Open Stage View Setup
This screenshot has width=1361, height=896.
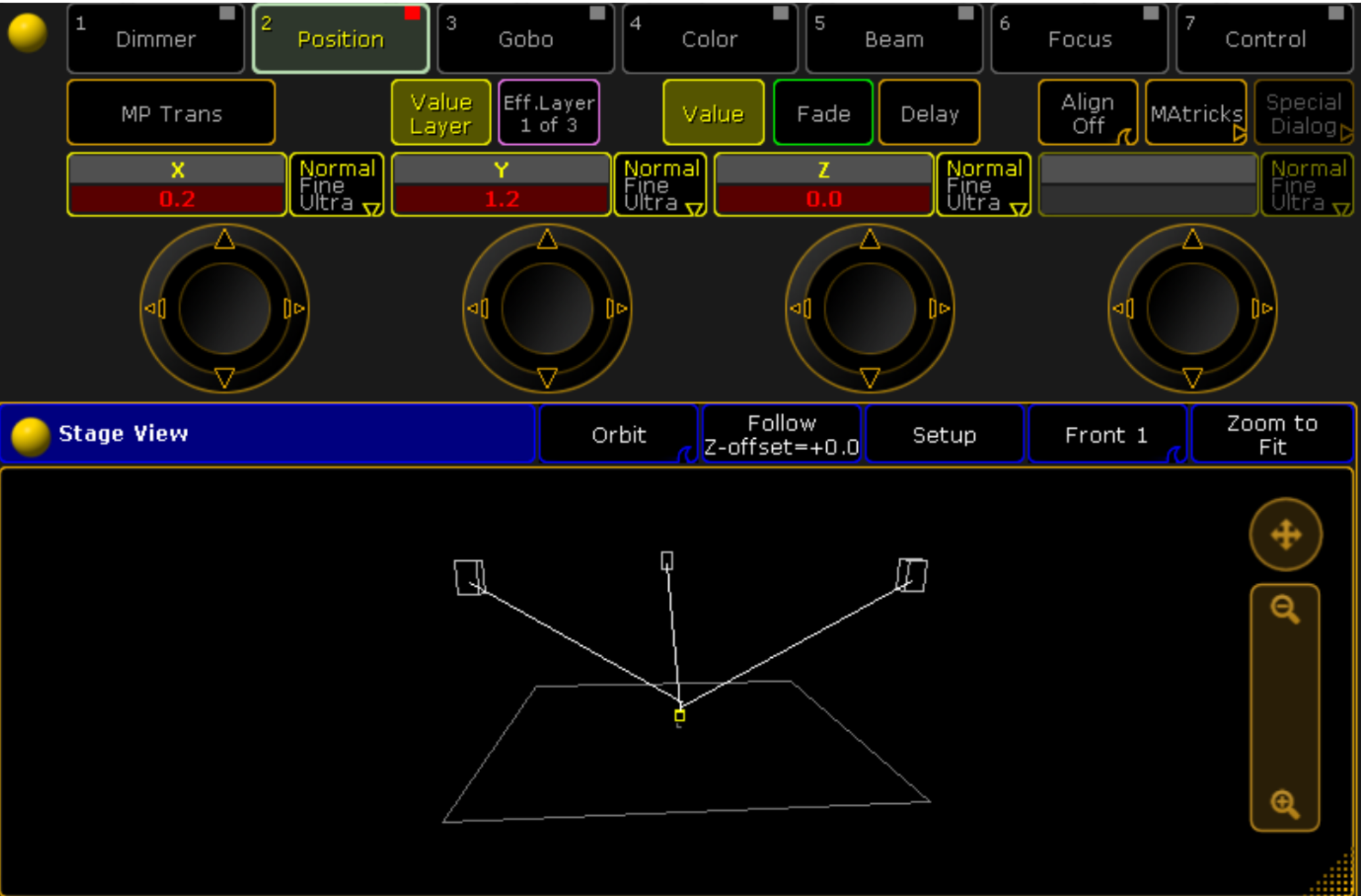point(945,435)
